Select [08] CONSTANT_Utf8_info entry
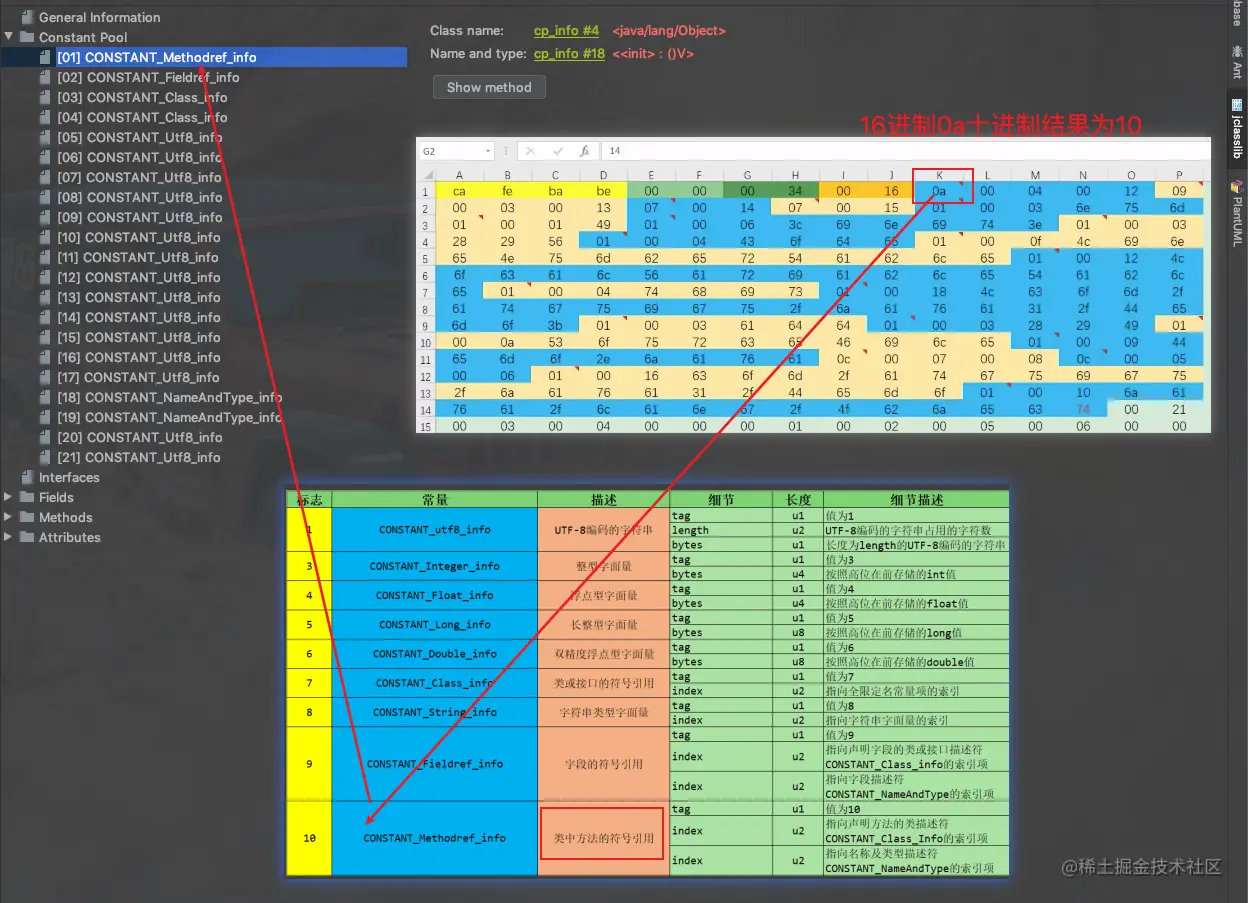 click(x=139, y=197)
